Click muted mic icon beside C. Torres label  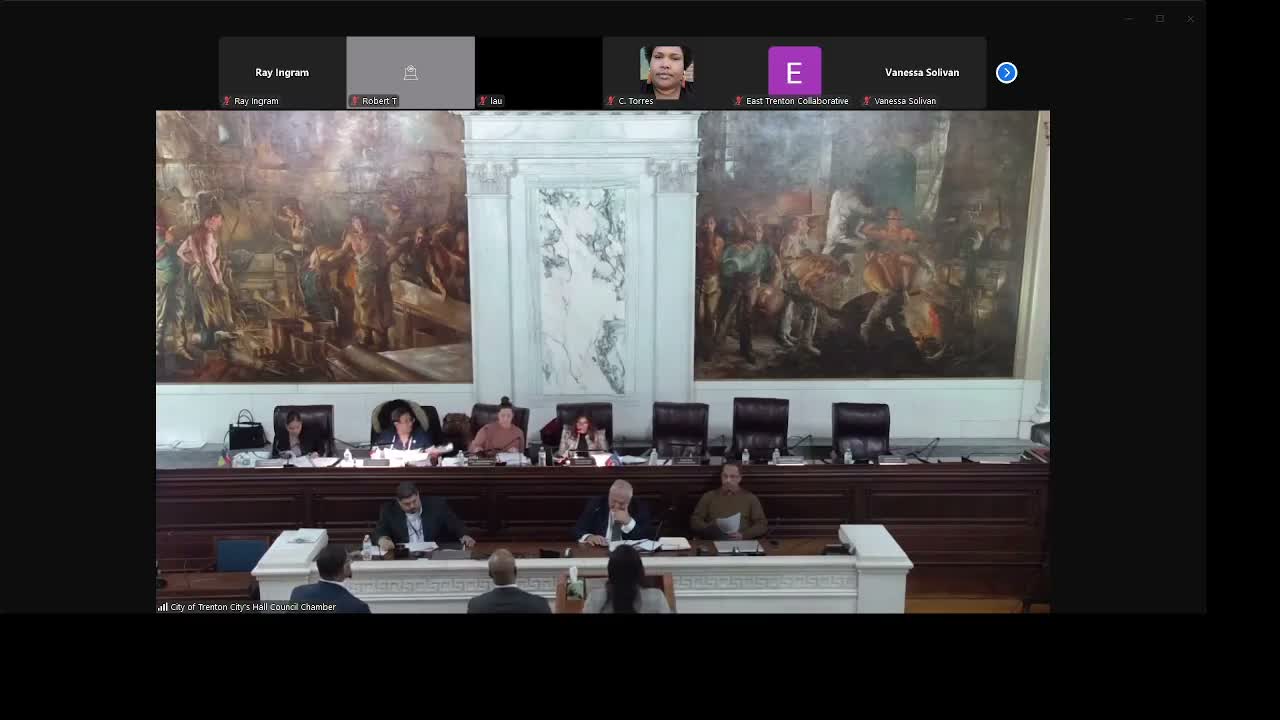click(x=611, y=101)
